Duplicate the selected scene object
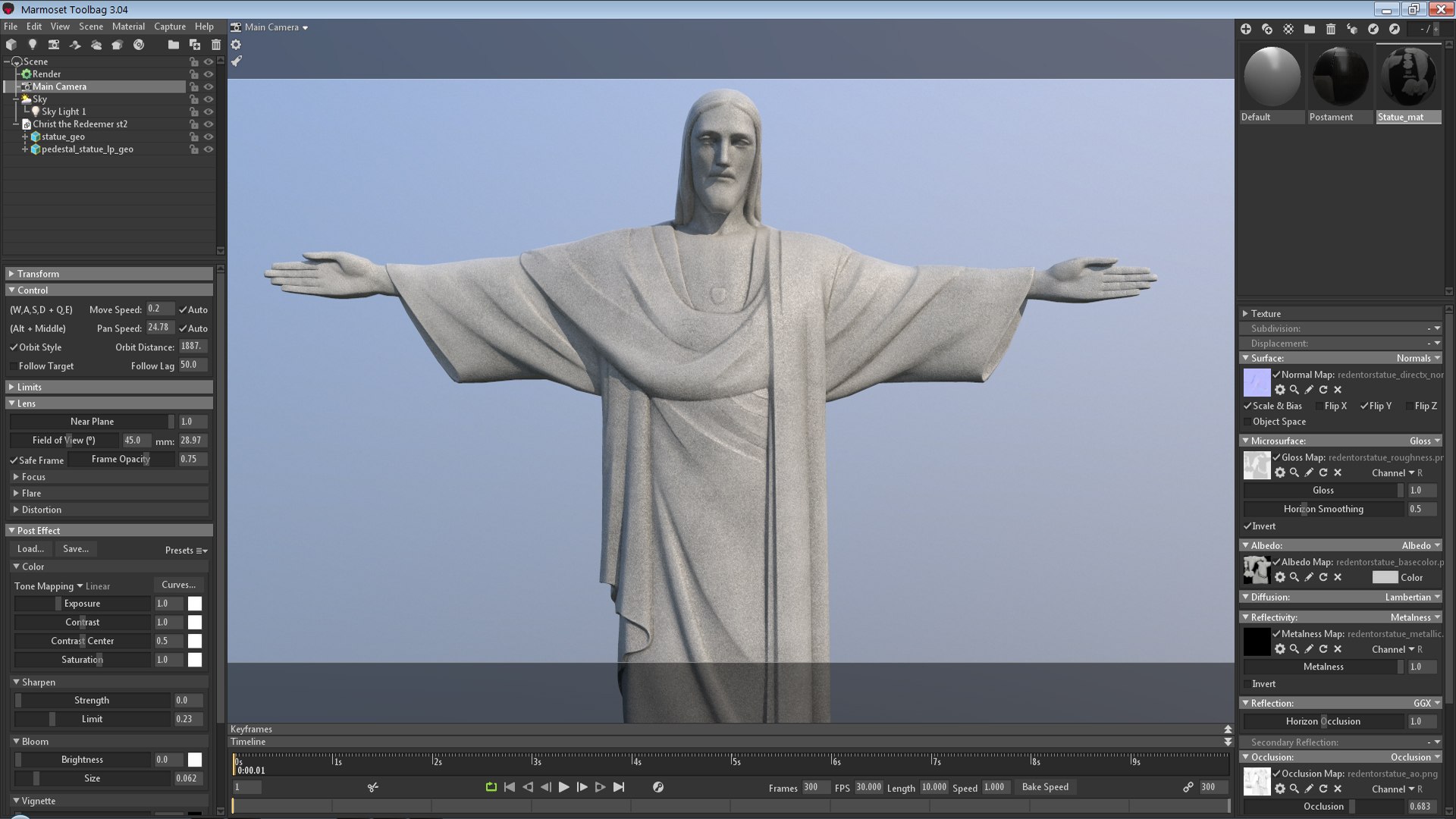1456x819 pixels. 195,45
